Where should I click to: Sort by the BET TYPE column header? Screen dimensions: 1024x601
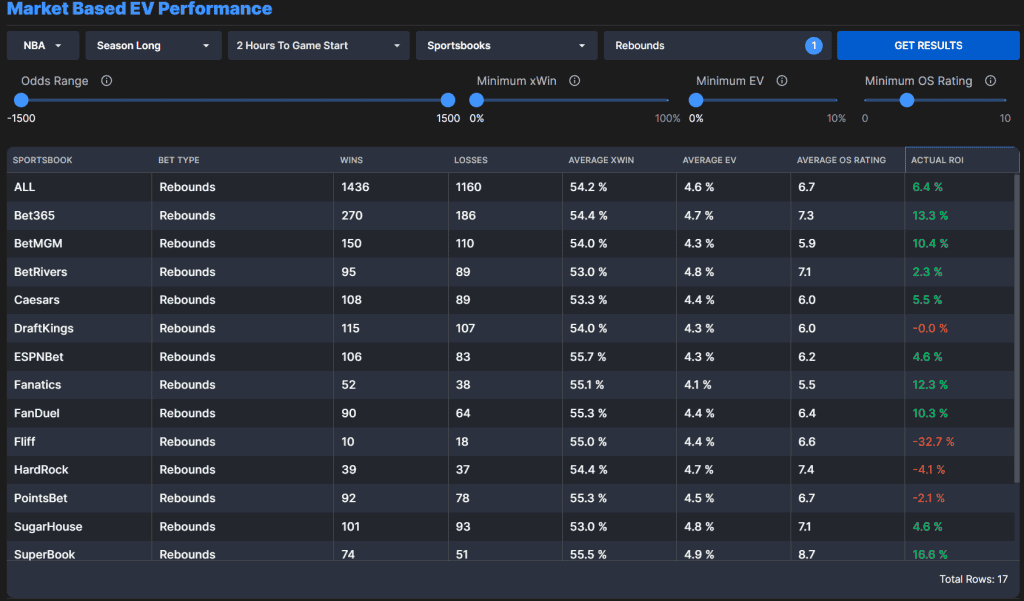click(x=242, y=160)
